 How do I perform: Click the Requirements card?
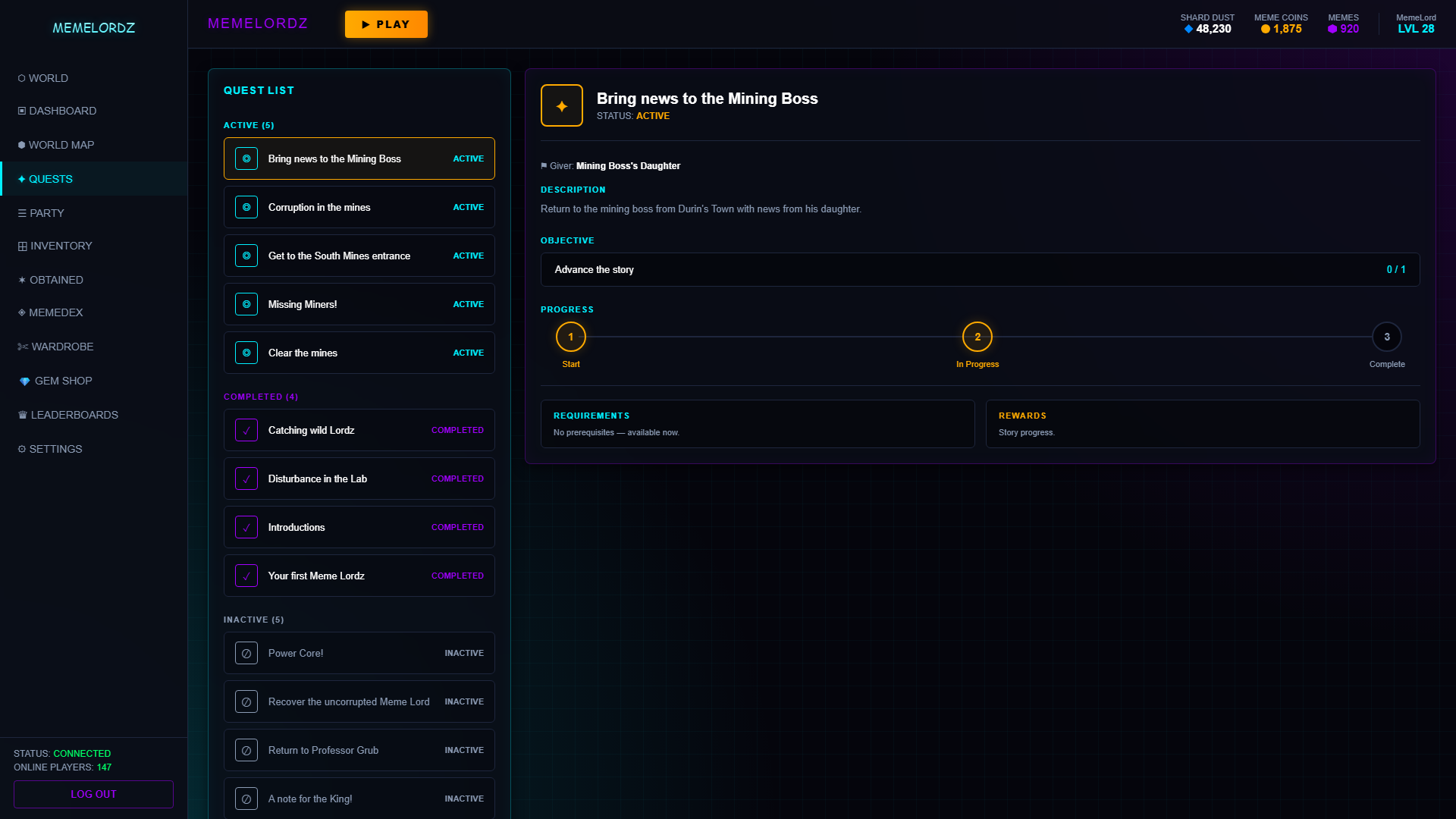(x=758, y=424)
